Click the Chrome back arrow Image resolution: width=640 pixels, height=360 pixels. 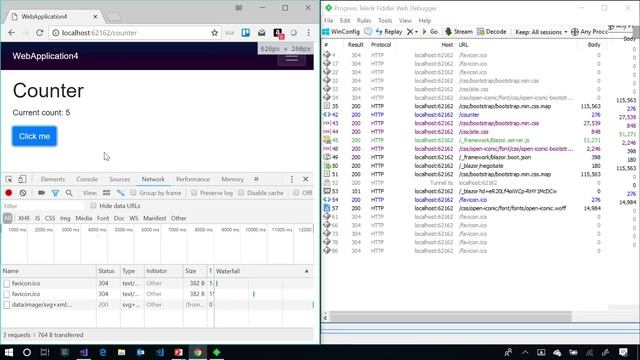coord(11,33)
